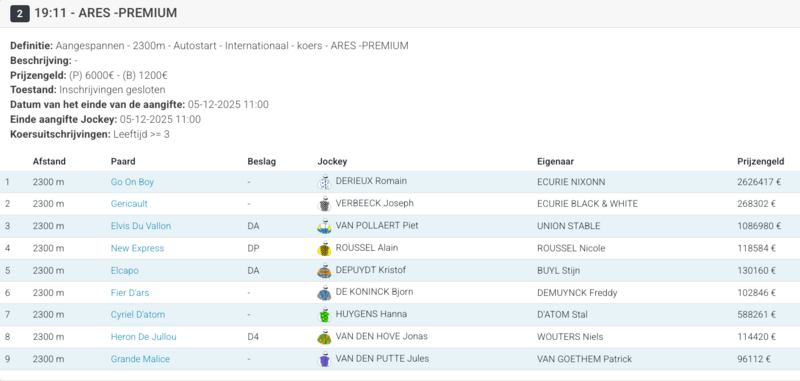
Task: Click HUYGENS Hanna's green silks icon
Action: coord(324,315)
